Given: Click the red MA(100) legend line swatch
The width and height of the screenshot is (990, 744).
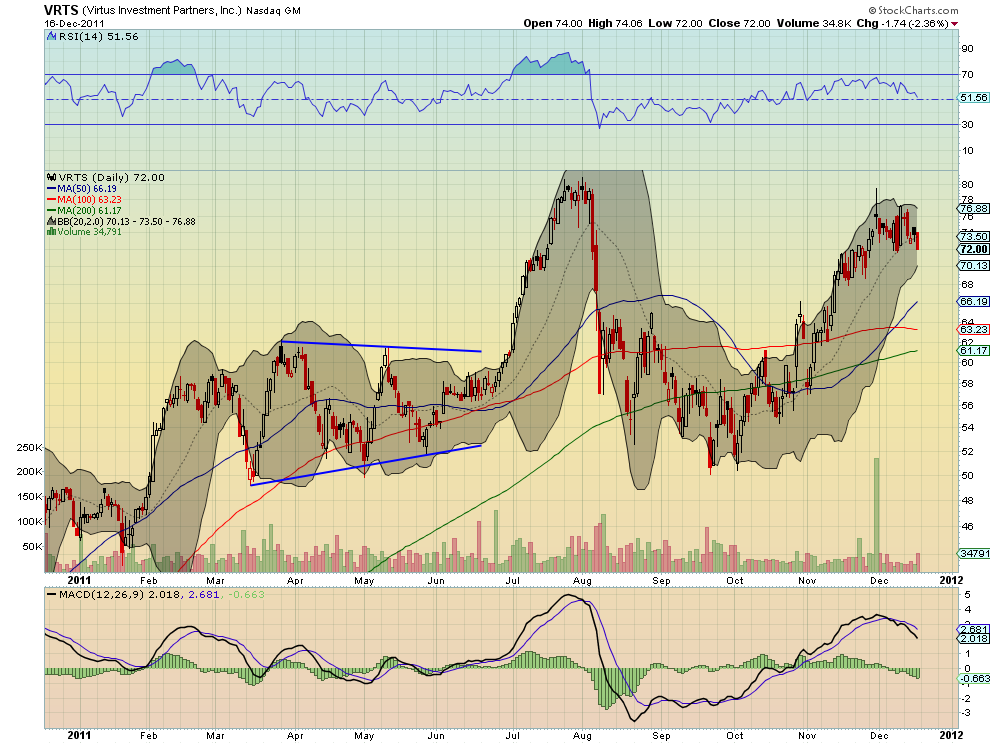Looking at the screenshot, I should point(52,200).
